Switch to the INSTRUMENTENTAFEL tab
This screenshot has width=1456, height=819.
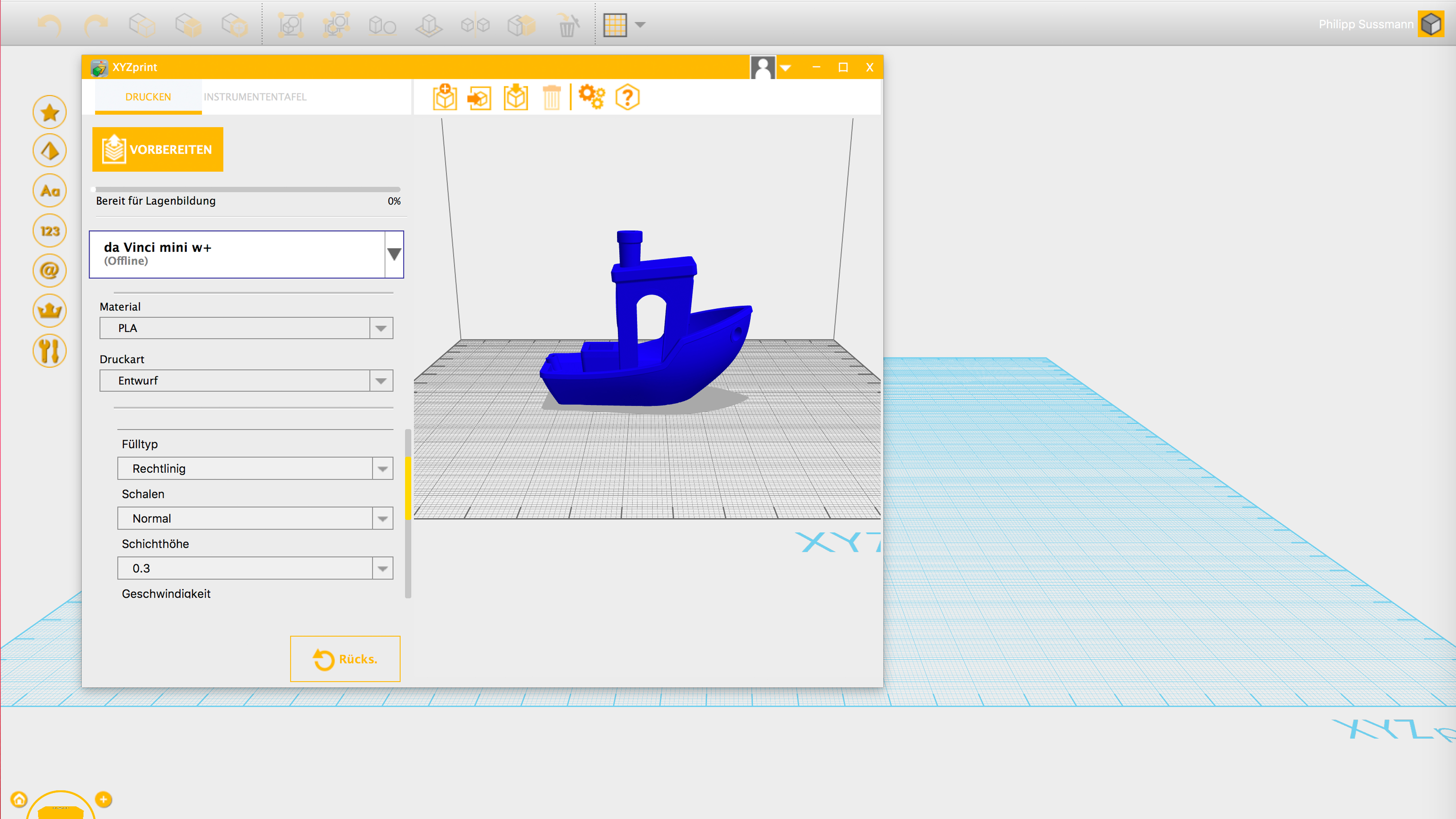(x=255, y=97)
